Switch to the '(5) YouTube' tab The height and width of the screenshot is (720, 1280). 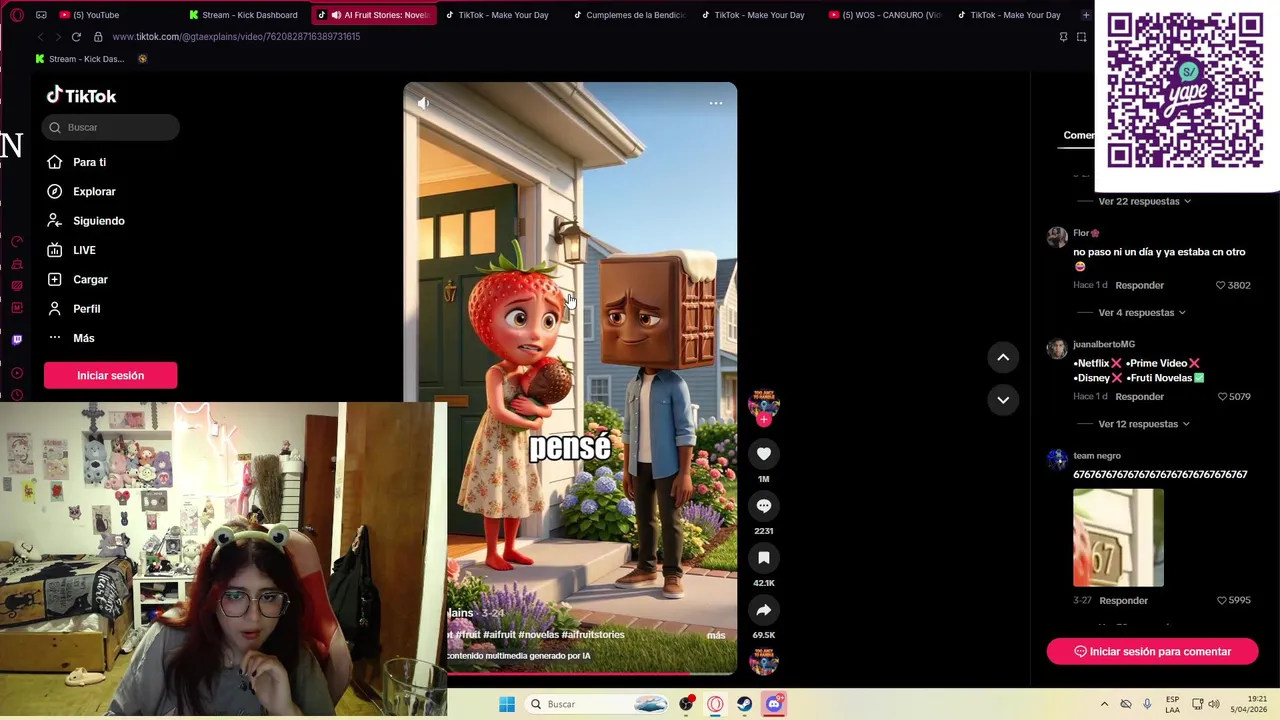[x=110, y=15]
